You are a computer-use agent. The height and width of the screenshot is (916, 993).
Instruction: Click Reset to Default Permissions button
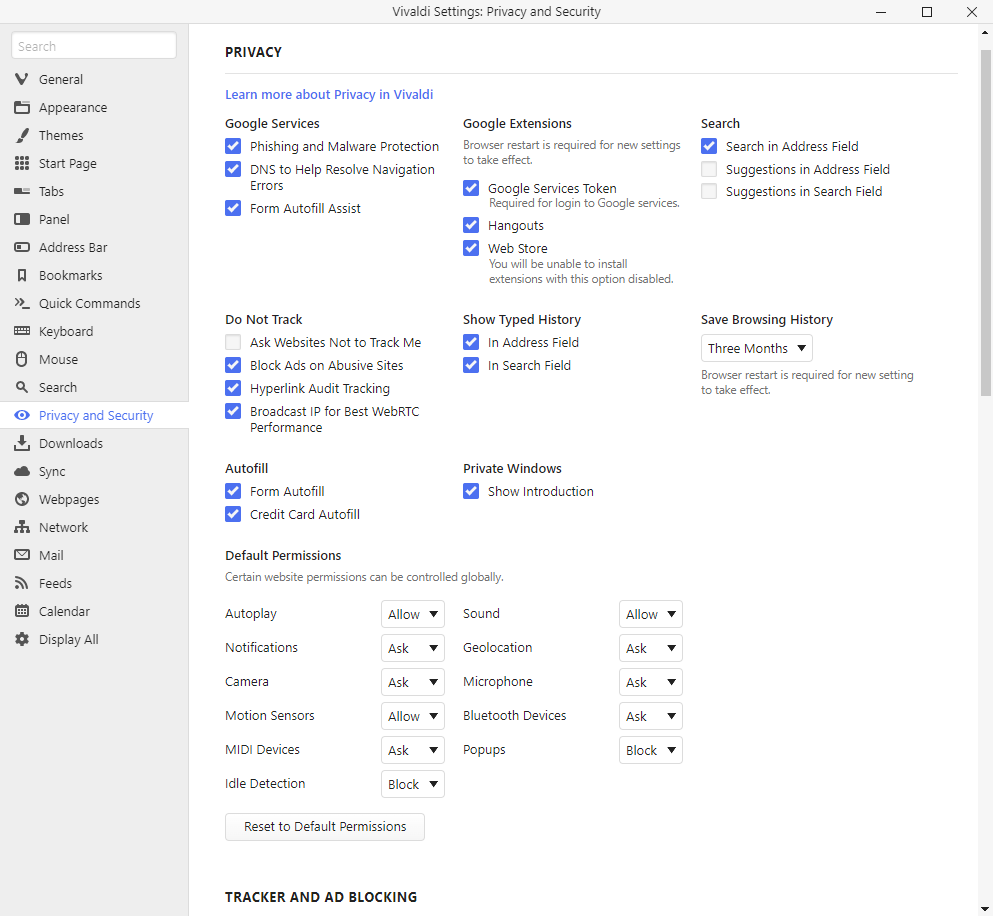(325, 827)
